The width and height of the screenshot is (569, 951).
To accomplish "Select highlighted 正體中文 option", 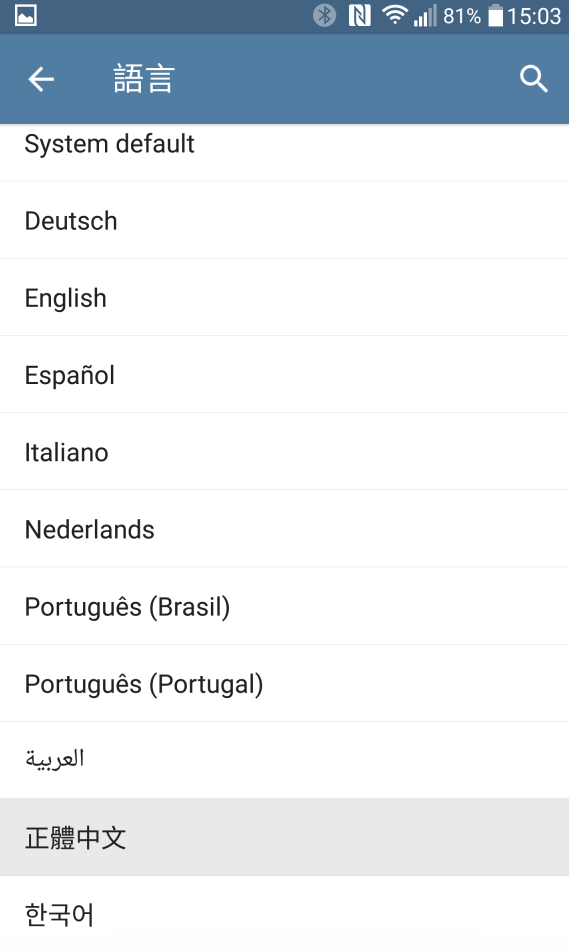I will click(284, 837).
